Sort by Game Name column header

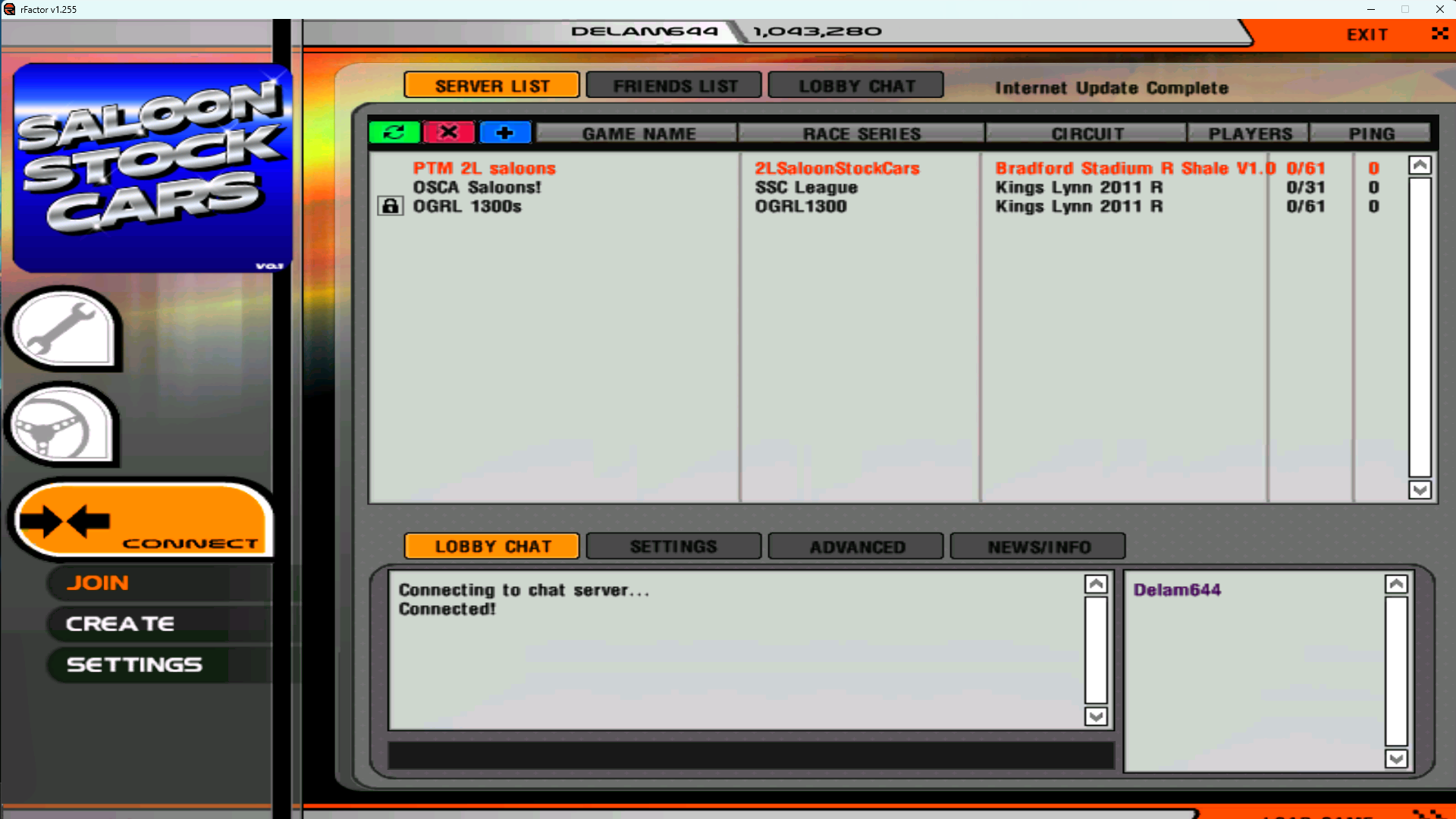click(638, 133)
